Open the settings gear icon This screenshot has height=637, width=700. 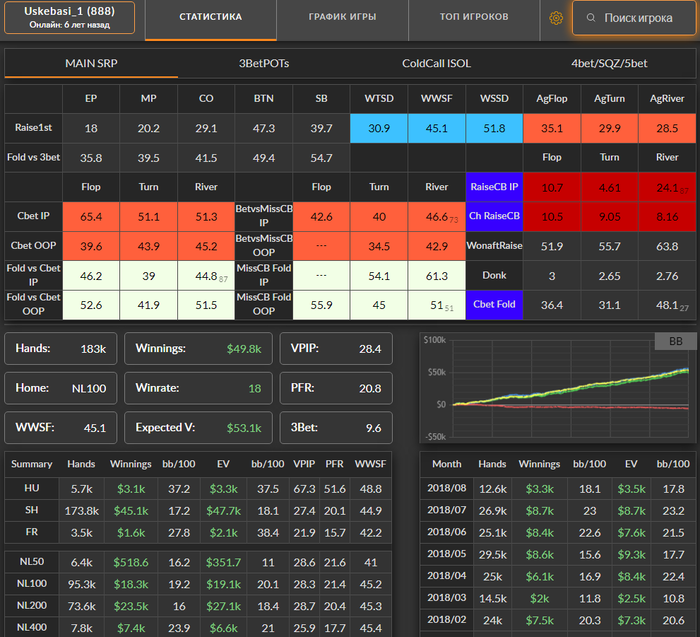pyautogui.click(x=556, y=18)
